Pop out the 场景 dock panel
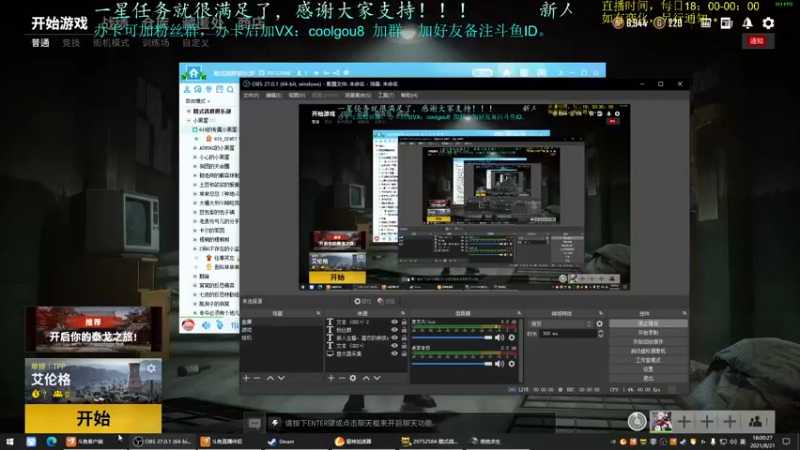800x450 pixels. click(318, 313)
